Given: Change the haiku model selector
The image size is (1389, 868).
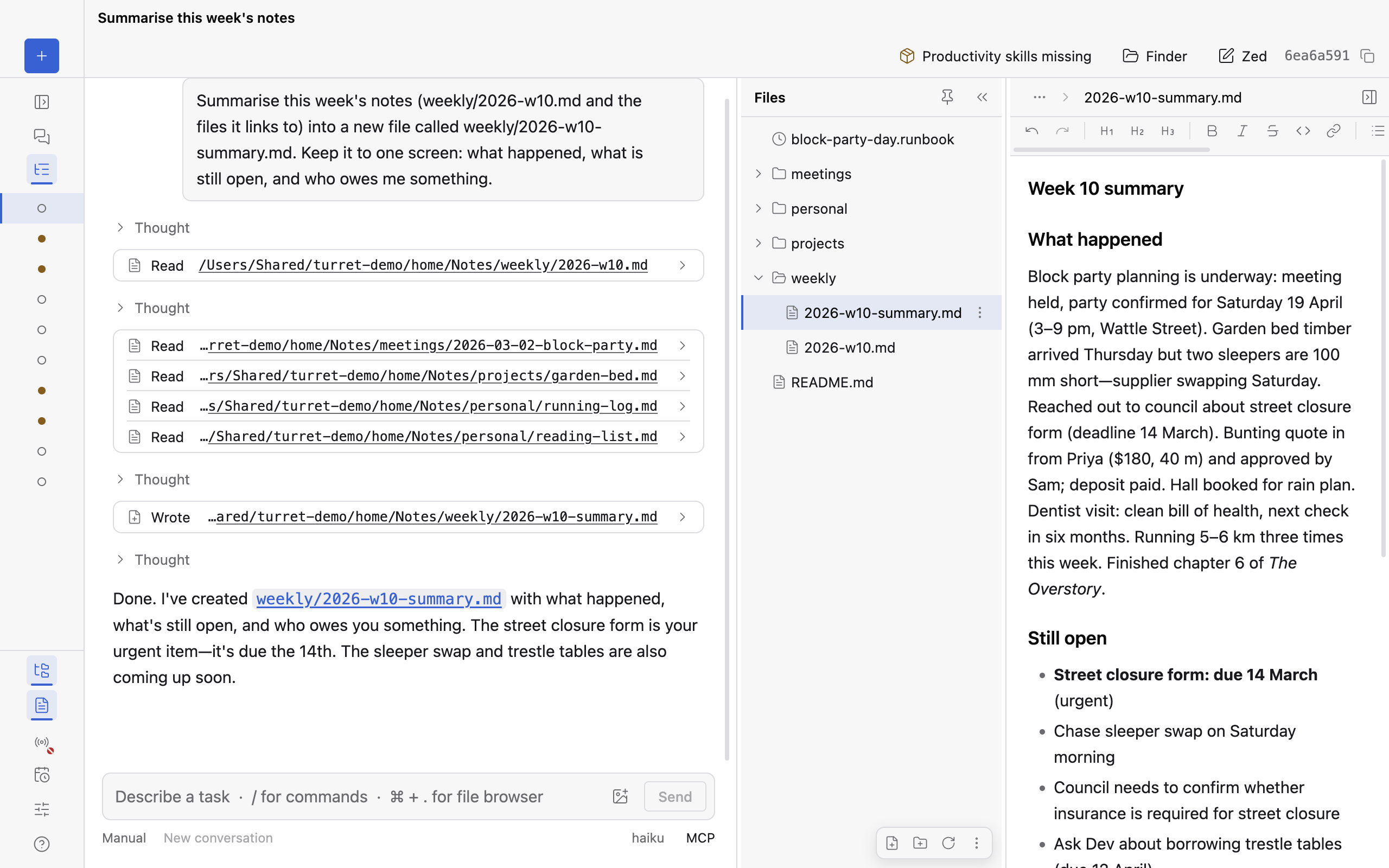Looking at the screenshot, I should pyautogui.click(x=647, y=838).
